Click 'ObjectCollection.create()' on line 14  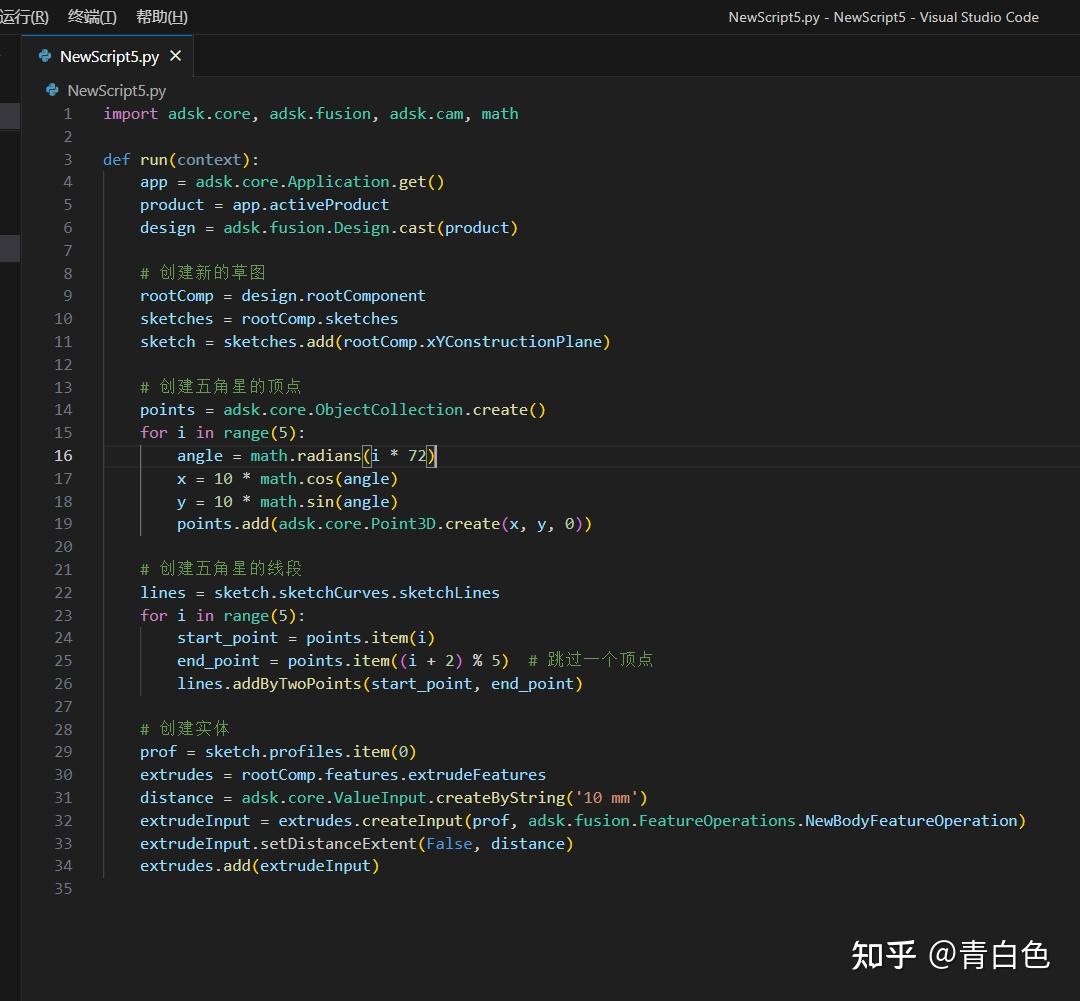pos(430,409)
